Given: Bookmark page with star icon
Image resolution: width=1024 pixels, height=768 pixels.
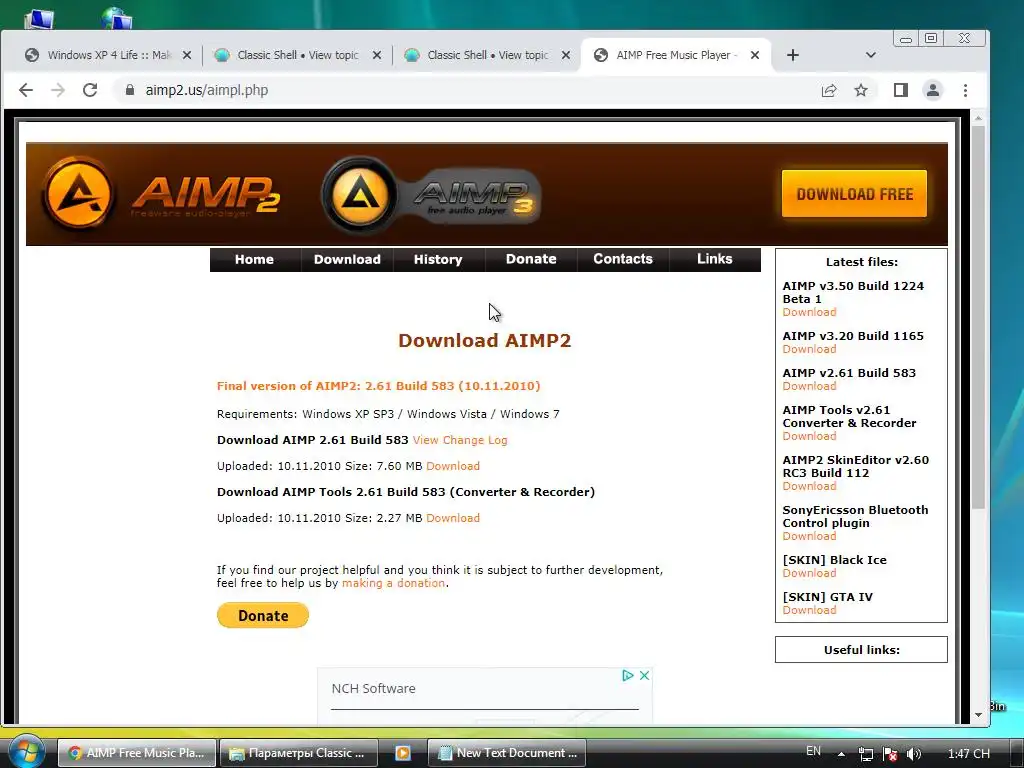Looking at the screenshot, I should pos(861,90).
